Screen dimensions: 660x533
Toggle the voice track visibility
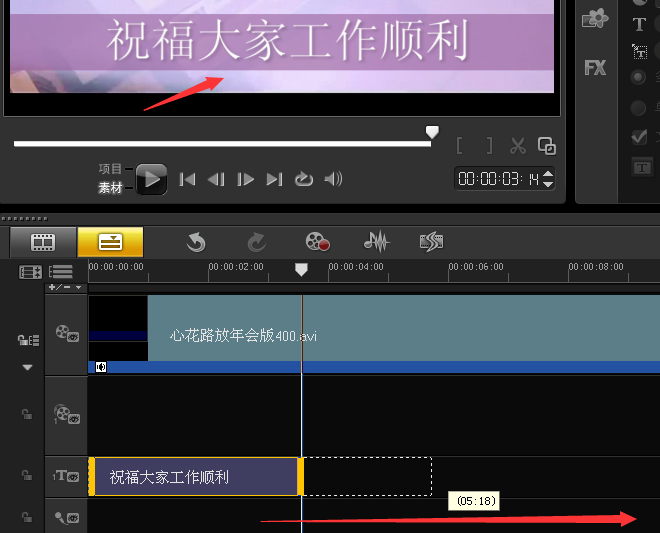click(67, 517)
